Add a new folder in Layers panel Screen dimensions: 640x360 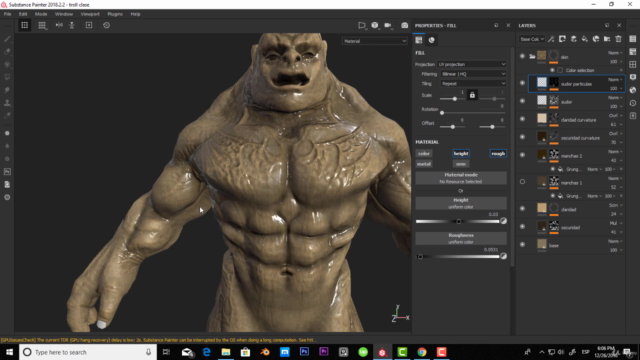pyautogui.click(x=607, y=39)
